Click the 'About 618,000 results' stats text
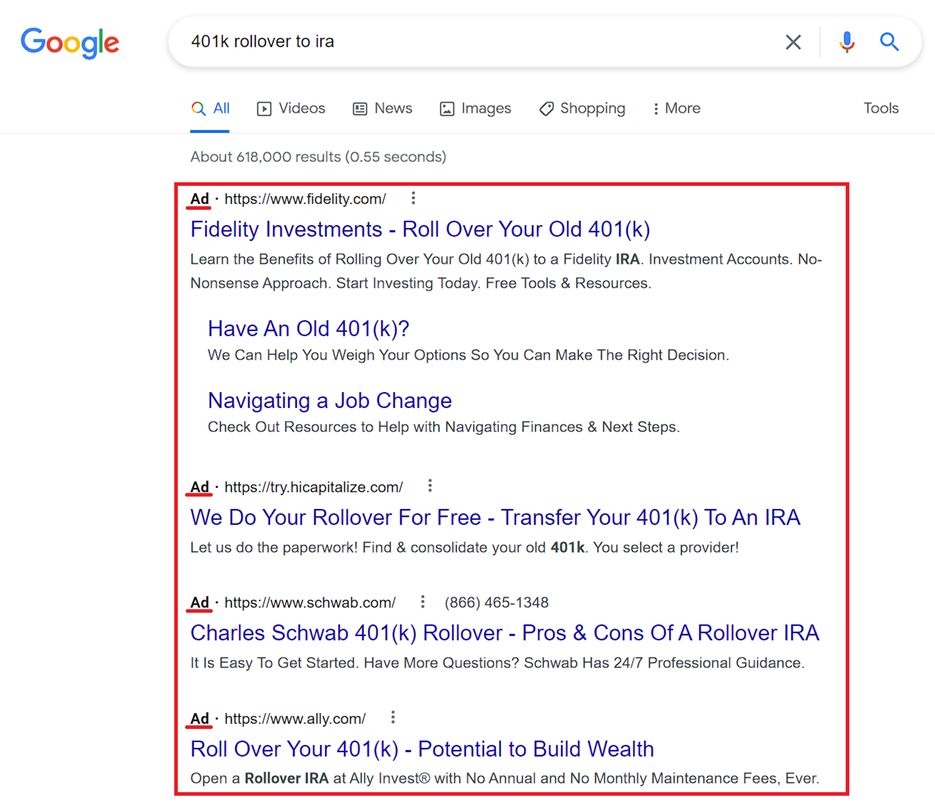935x811 pixels. [x=318, y=157]
